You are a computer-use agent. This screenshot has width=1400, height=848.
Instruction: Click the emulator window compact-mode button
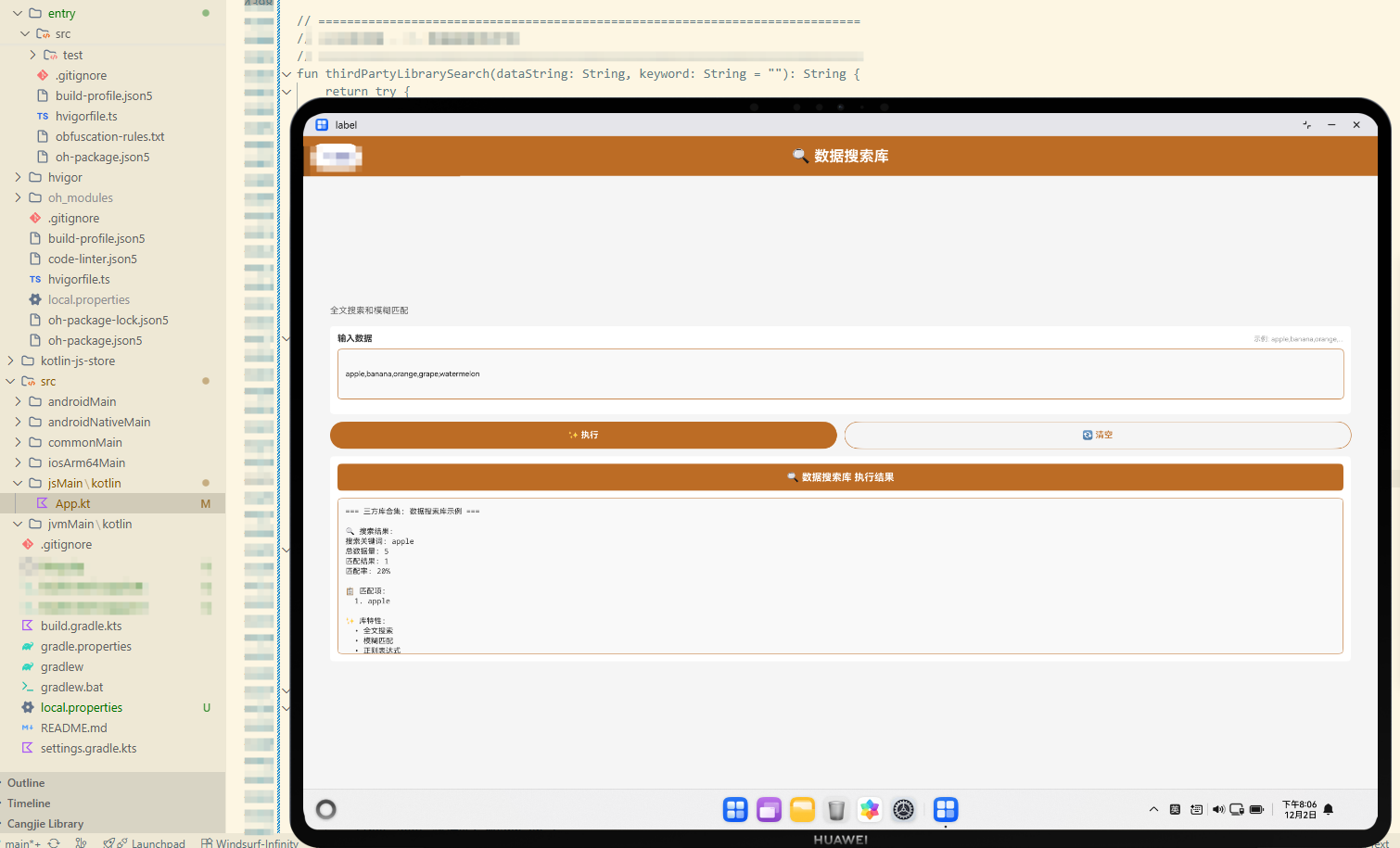pyautogui.click(x=1306, y=124)
